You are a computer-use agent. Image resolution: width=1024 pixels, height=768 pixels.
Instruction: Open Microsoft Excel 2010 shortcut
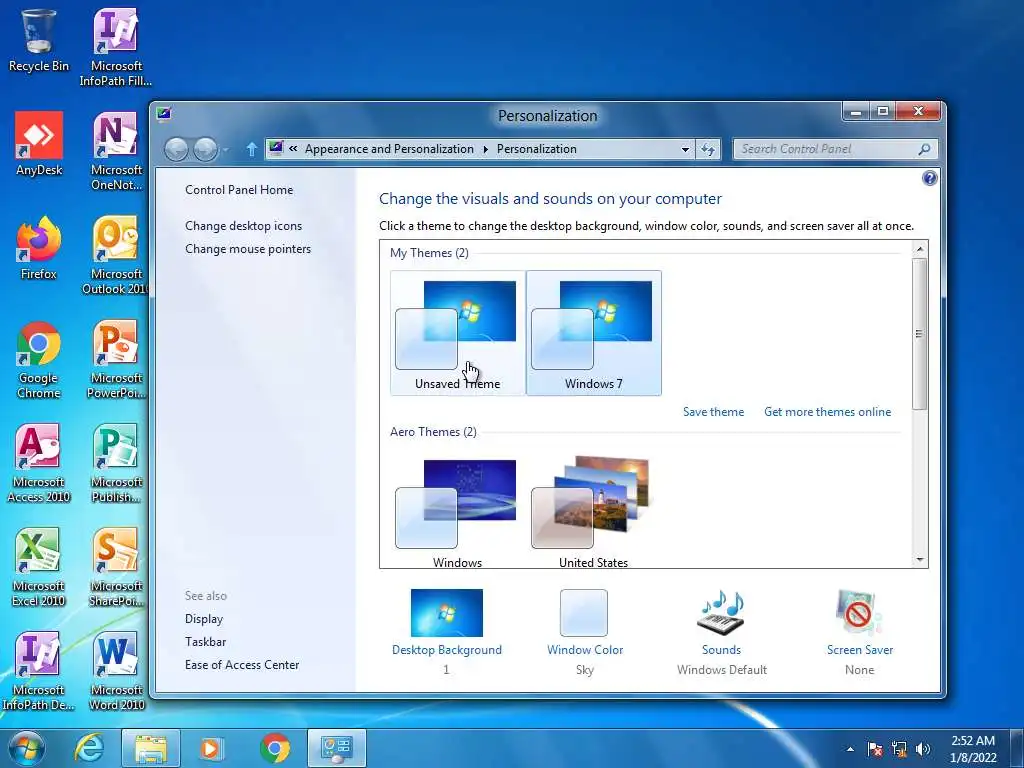click(x=39, y=568)
